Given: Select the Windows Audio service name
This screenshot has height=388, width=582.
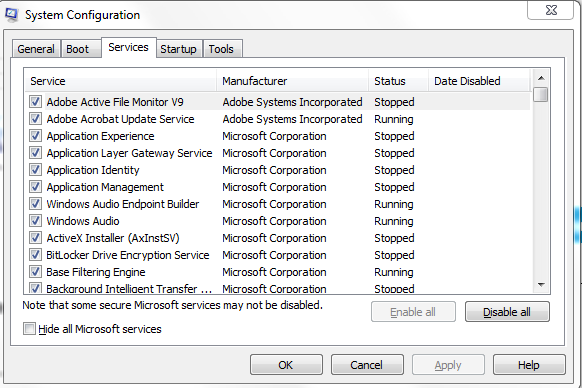Looking at the screenshot, I should [x=83, y=221].
